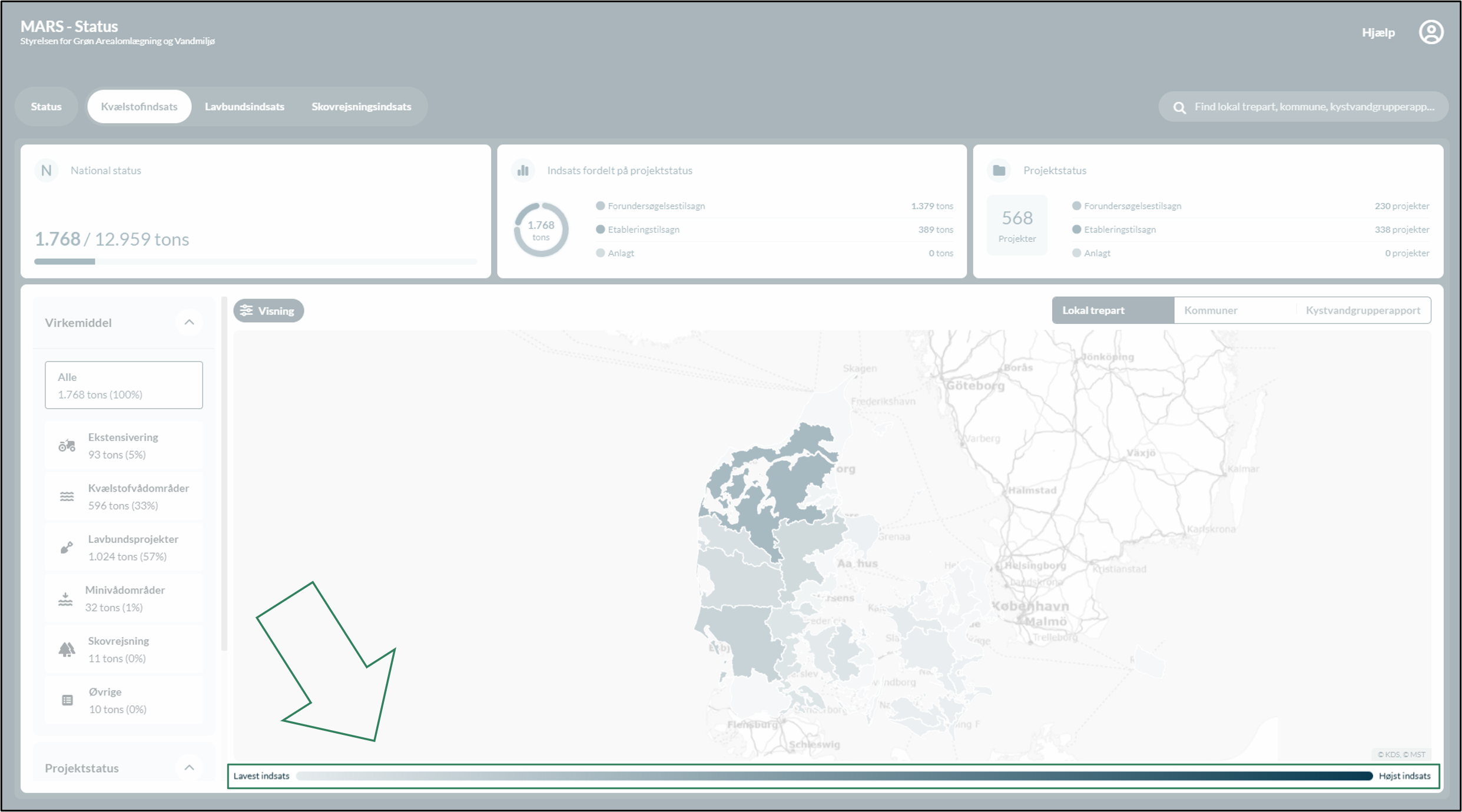Click the Lavest indsats legend label
Viewport: 1462px width, 812px height.
coord(261,776)
